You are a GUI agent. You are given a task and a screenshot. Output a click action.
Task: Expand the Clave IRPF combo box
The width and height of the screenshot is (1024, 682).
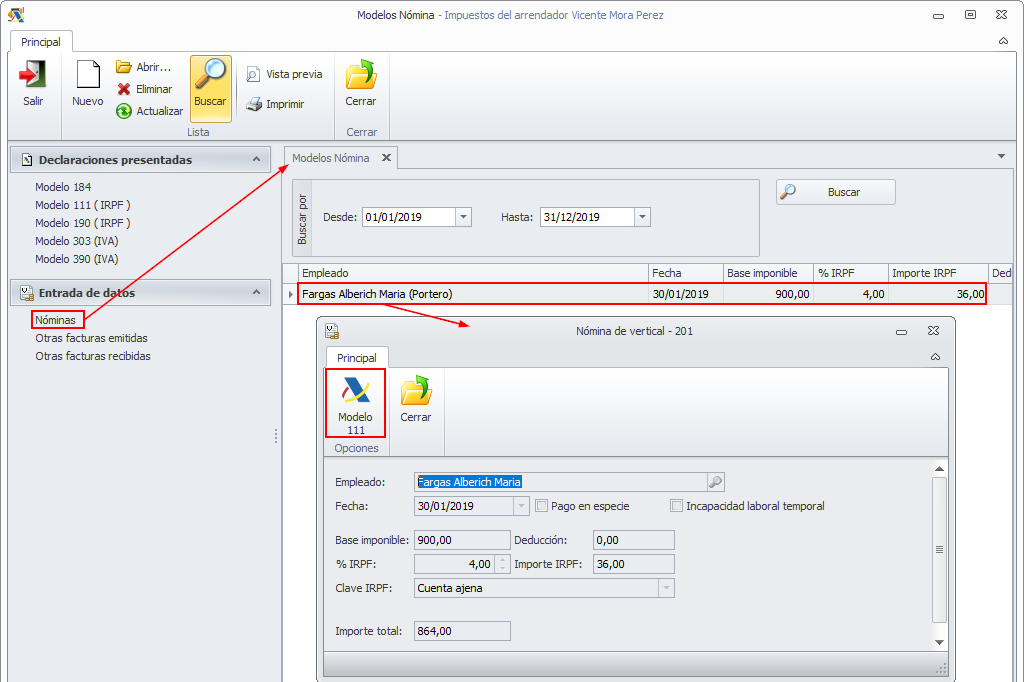click(665, 588)
